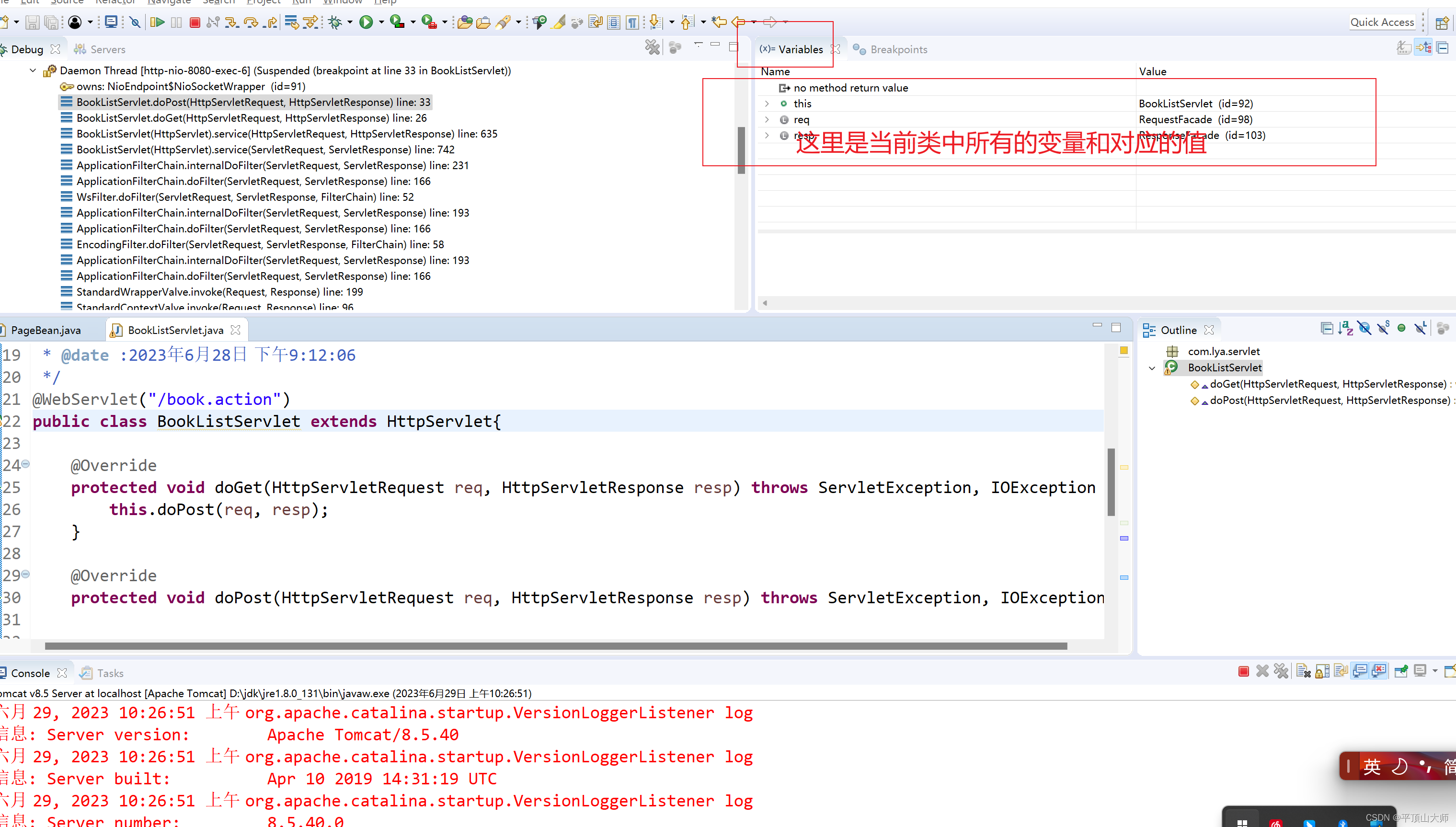This screenshot has width=1456, height=827.
Task: Click Skip All Breakpoints icon
Action: tap(135, 22)
